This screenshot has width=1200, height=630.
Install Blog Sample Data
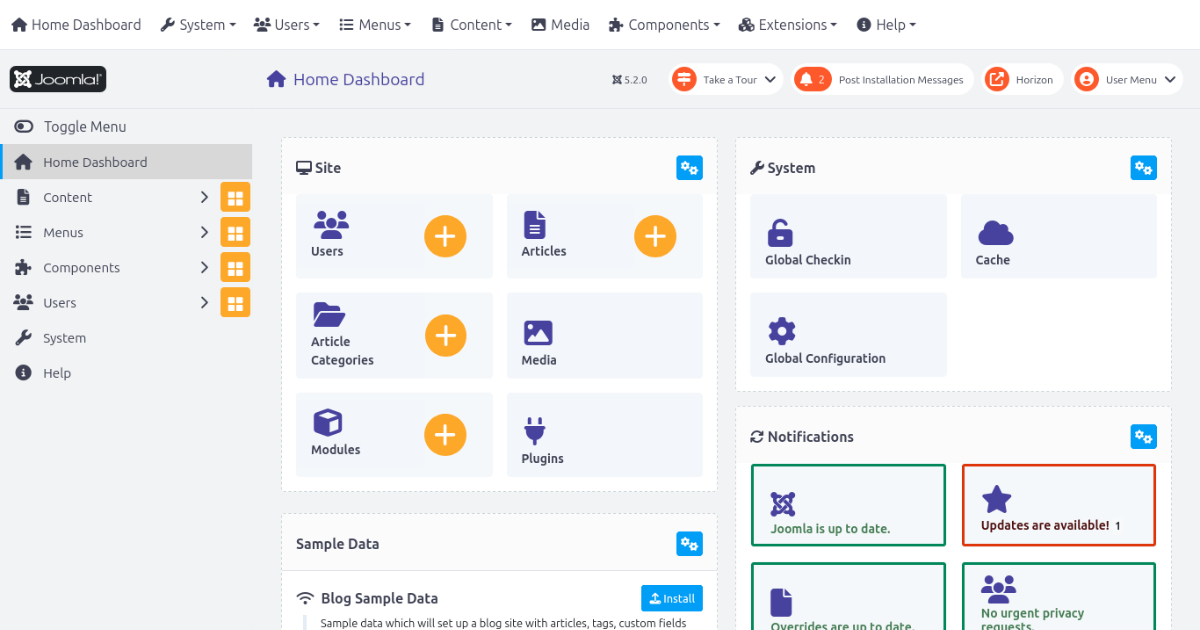click(x=671, y=598)
